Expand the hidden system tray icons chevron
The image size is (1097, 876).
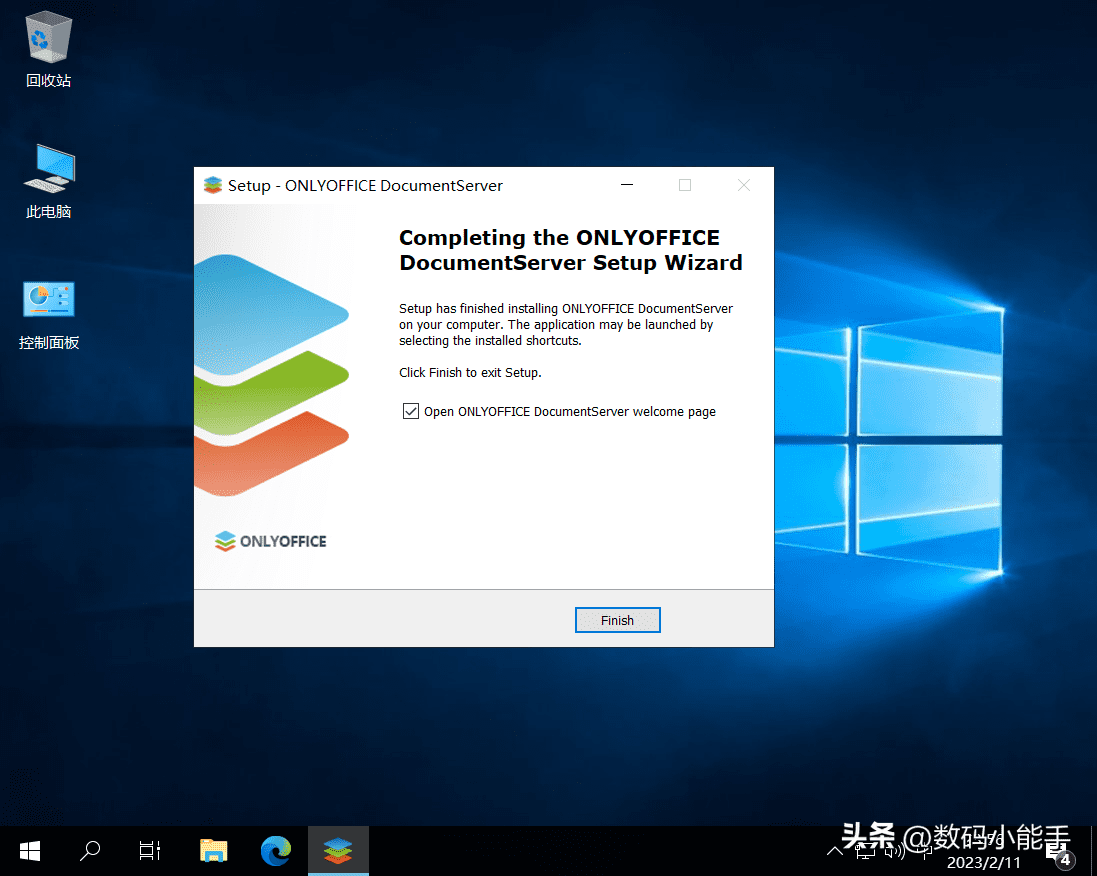click(x=835, y=851)
